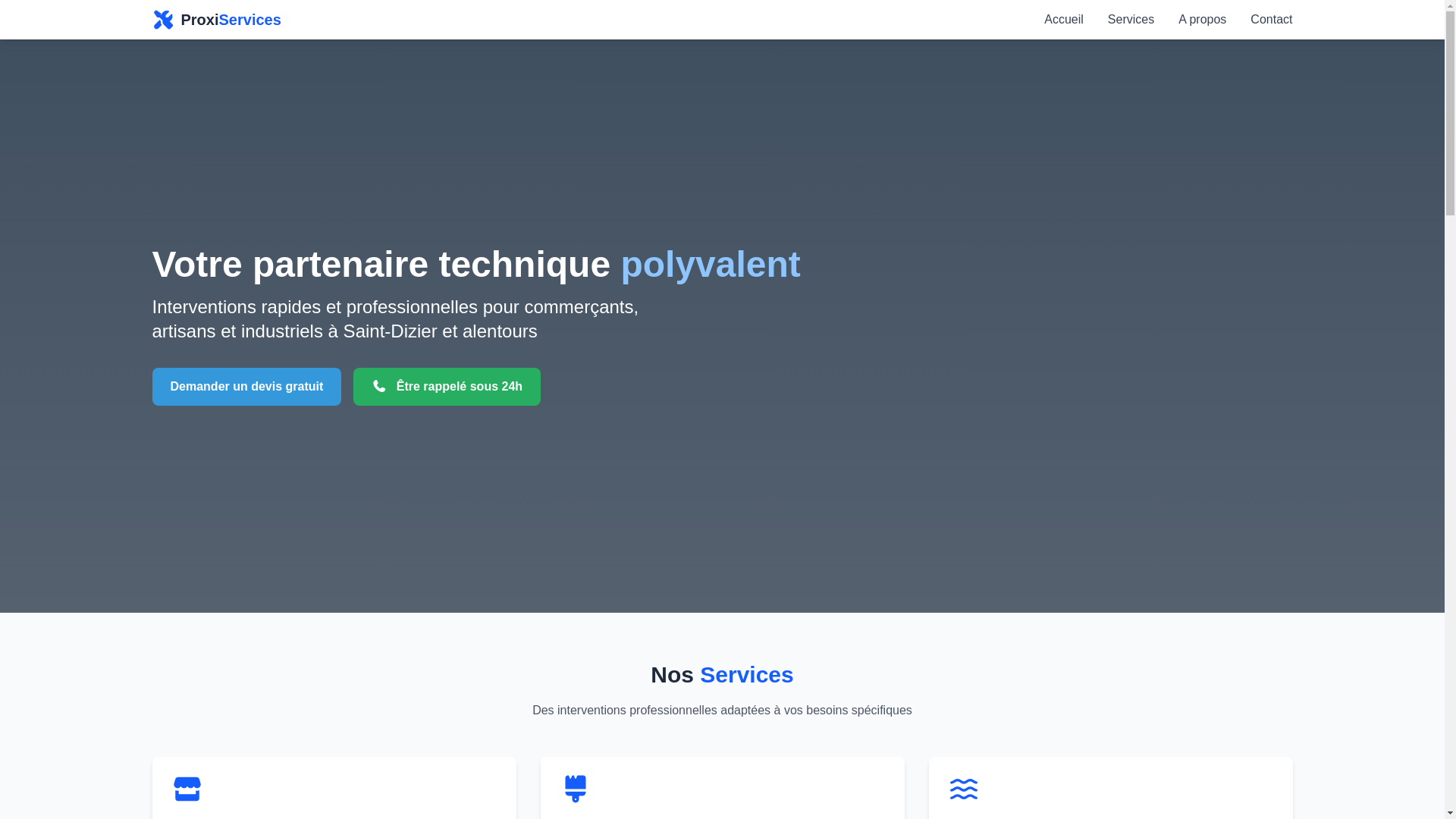Click the ProxiServices brand name
Screen dimensions: 1456x819
(231, 20)
